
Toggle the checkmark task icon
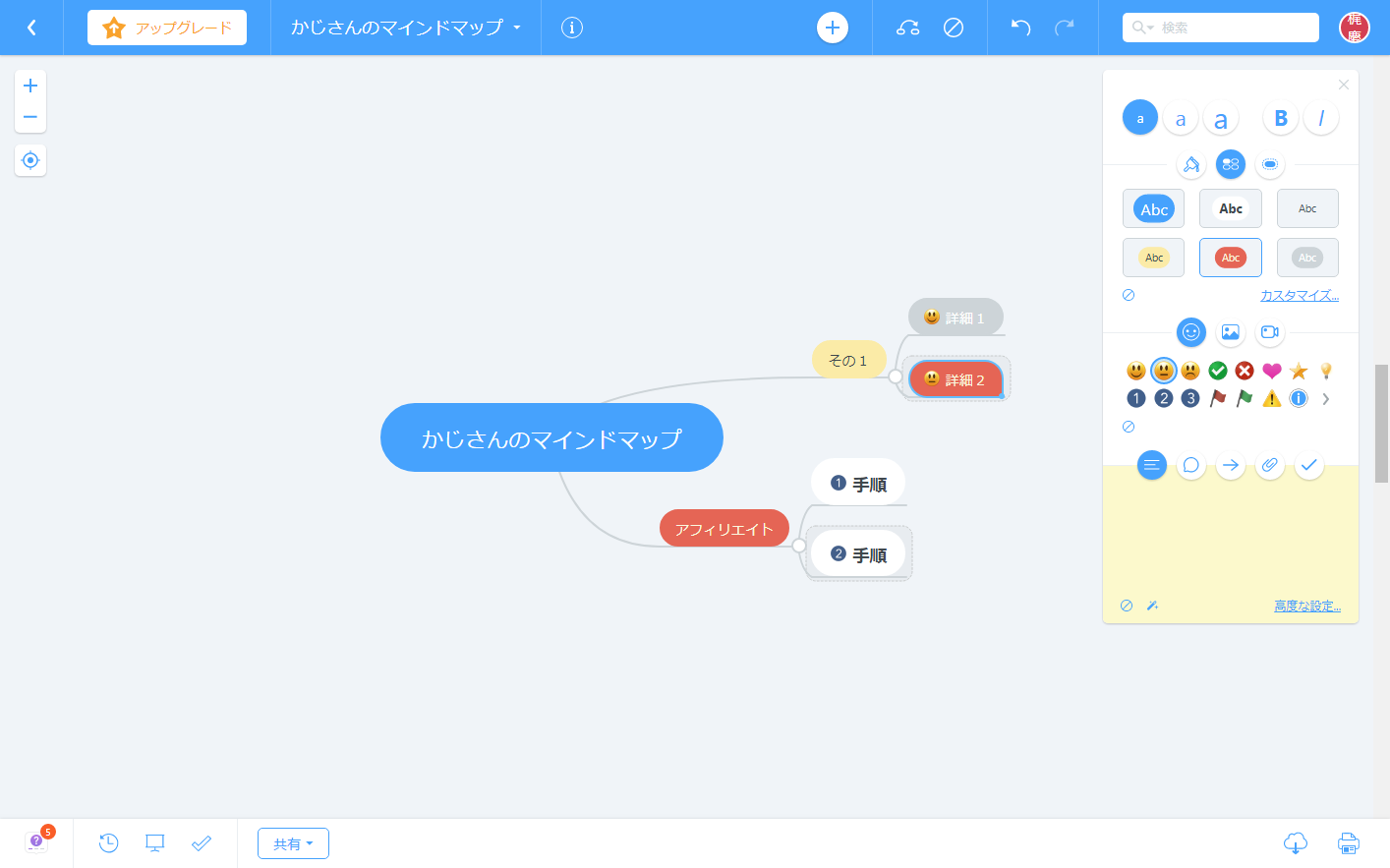point(1308,465)
